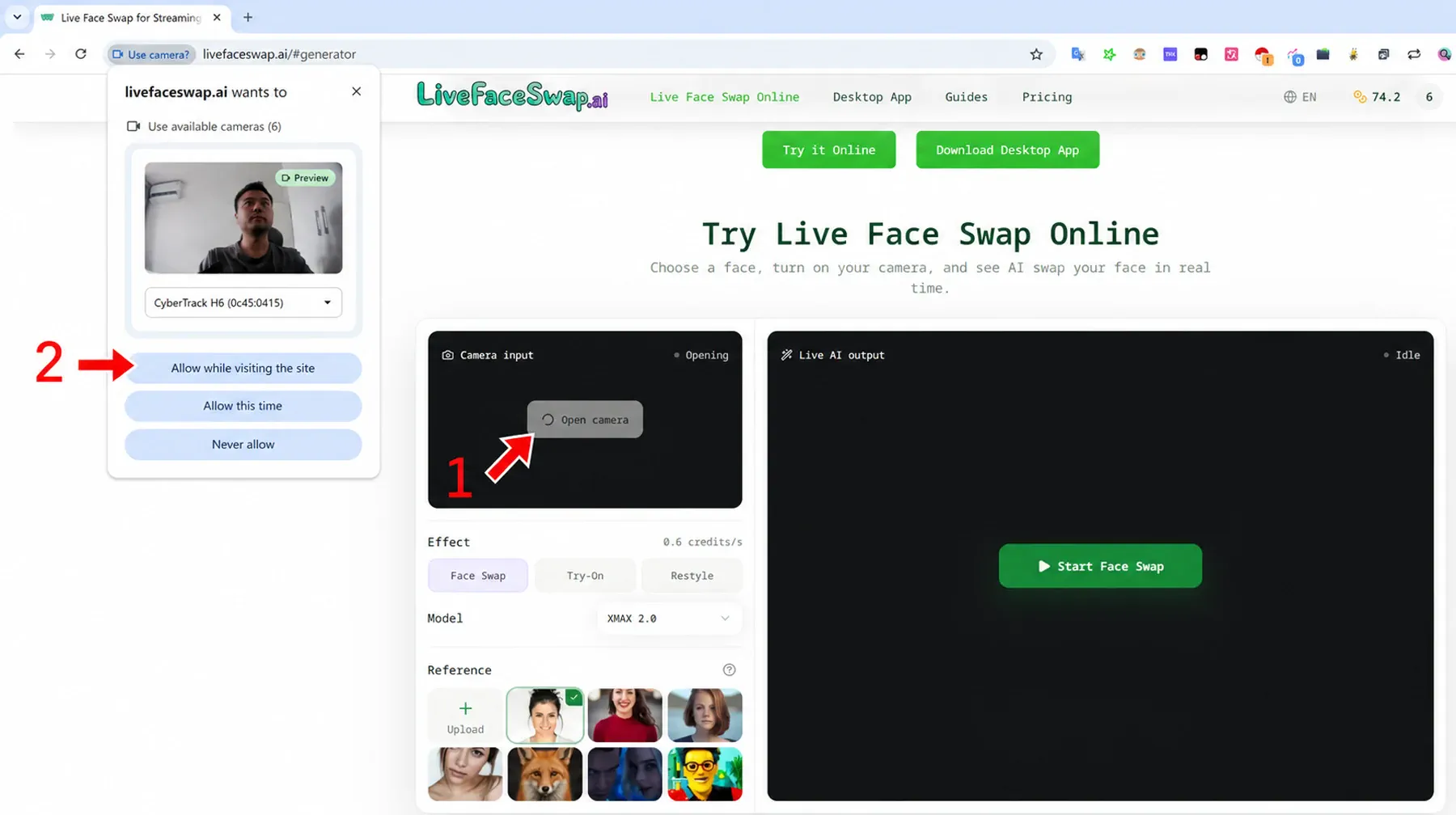The width and height of the screenshot is (1456, 815).
Task: Open a new browser tab with the plus icon
Action: click(248, 17)
